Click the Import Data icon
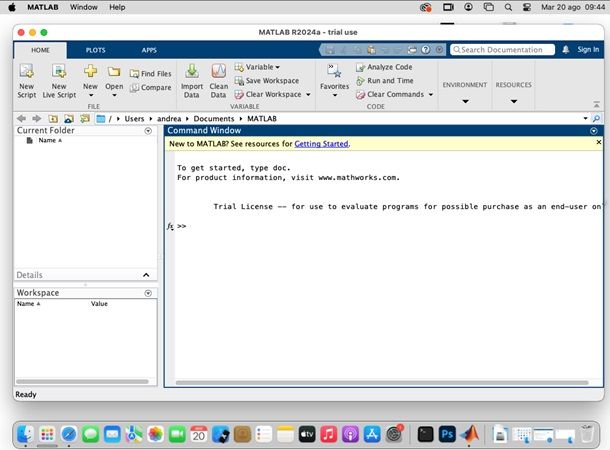 click(x=191, y=71)
